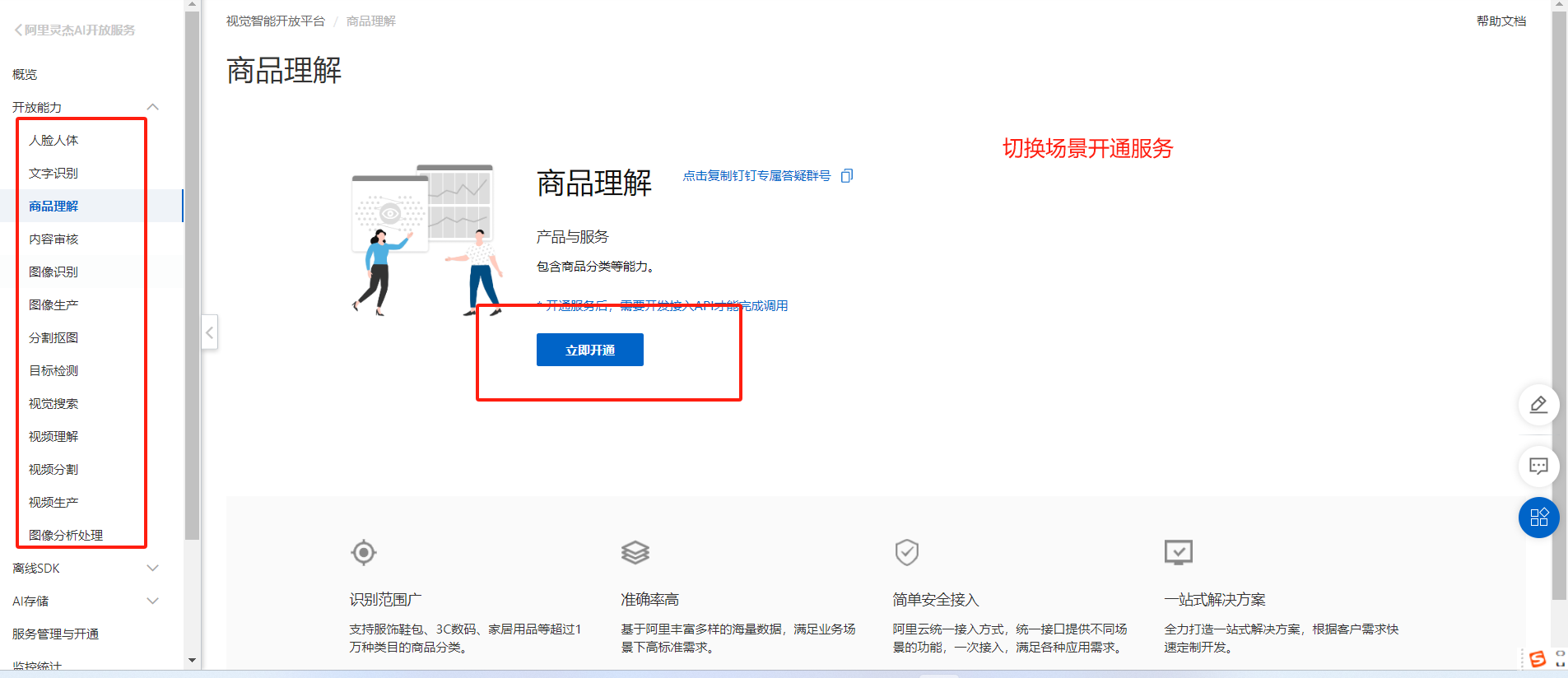This screenshot has height=678, width=1568.
Task: Click the 简单安全接入 shield icon
Action: 907,552
